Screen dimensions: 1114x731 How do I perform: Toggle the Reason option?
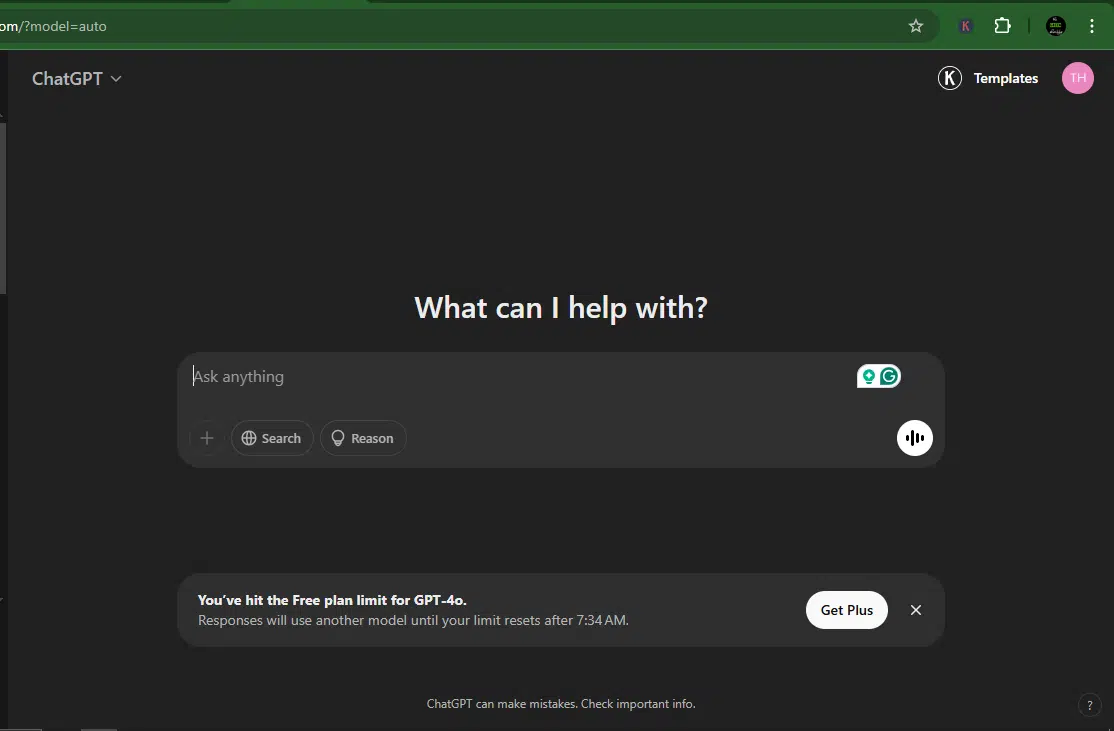coord(363,438)
